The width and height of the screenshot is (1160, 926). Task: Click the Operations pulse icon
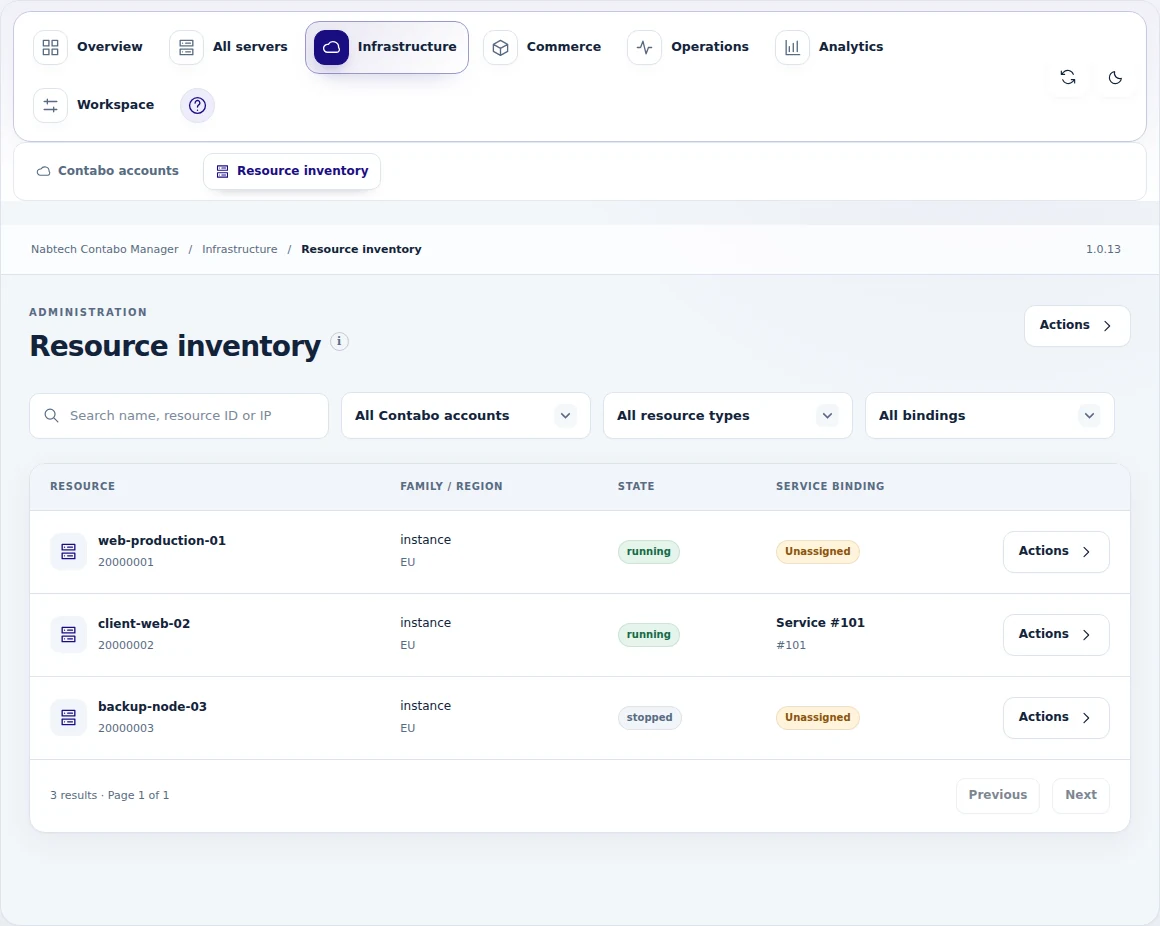[644, 47]
